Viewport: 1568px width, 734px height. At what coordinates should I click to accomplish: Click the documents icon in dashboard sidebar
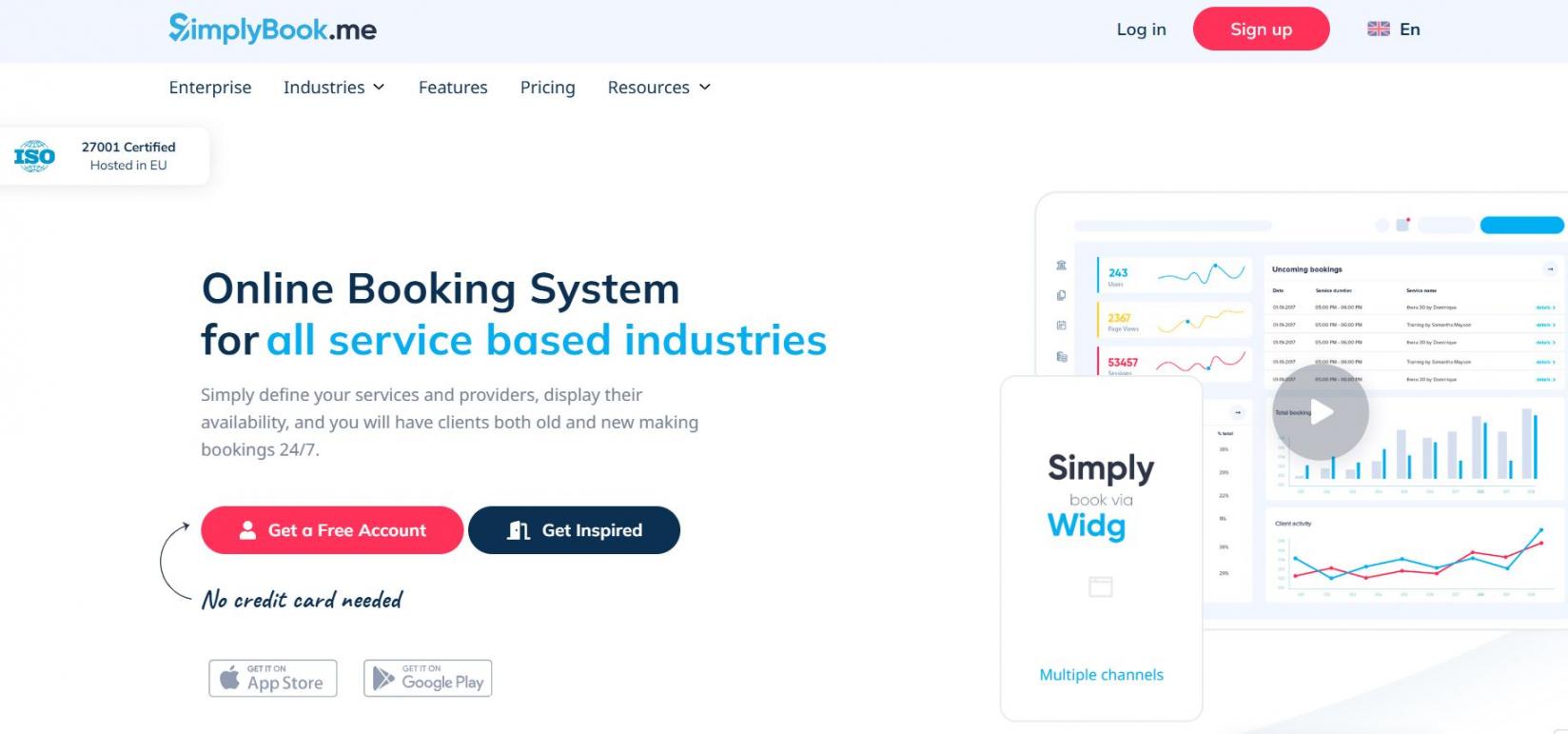click(1061, 357)
